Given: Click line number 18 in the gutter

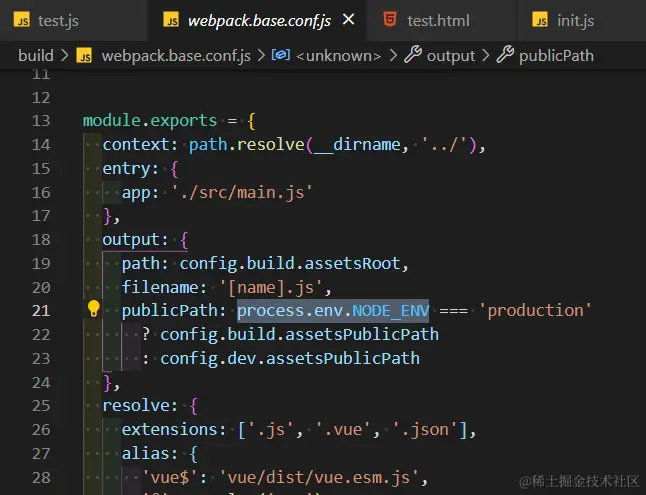Looking at the screenshot, I should (x=41, y=239).
